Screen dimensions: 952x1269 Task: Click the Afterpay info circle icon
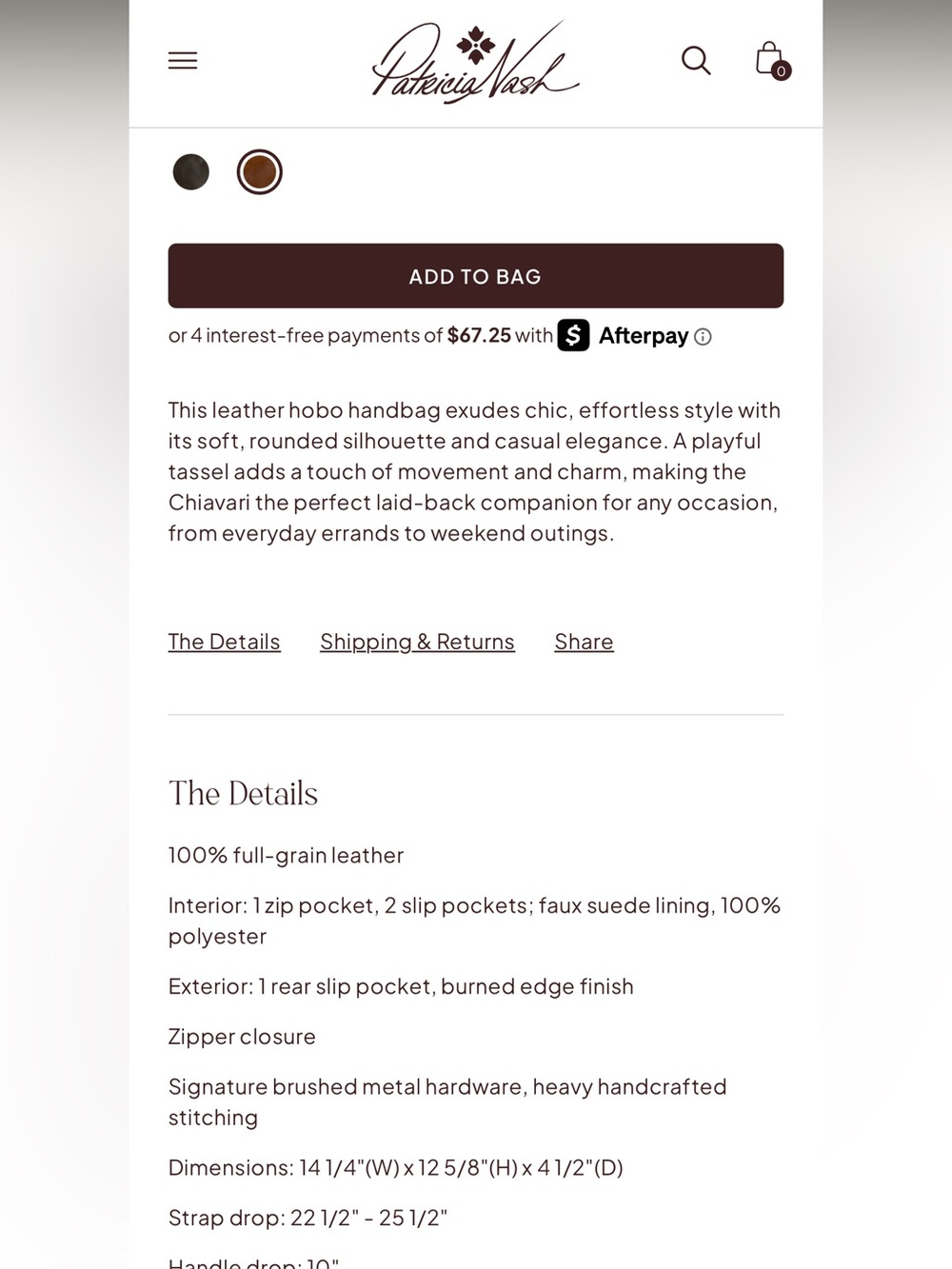(703, 337)
